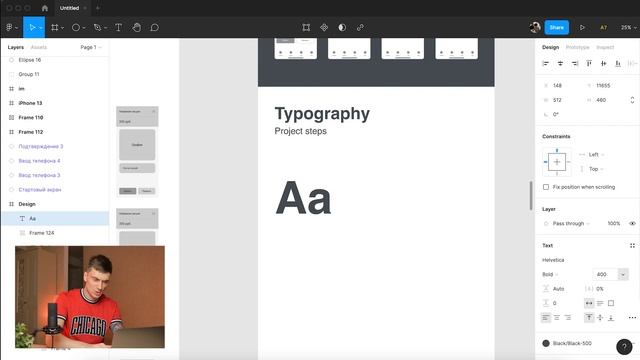
Task: Click the 100% layer opacity field
Action: click(613, 223)
